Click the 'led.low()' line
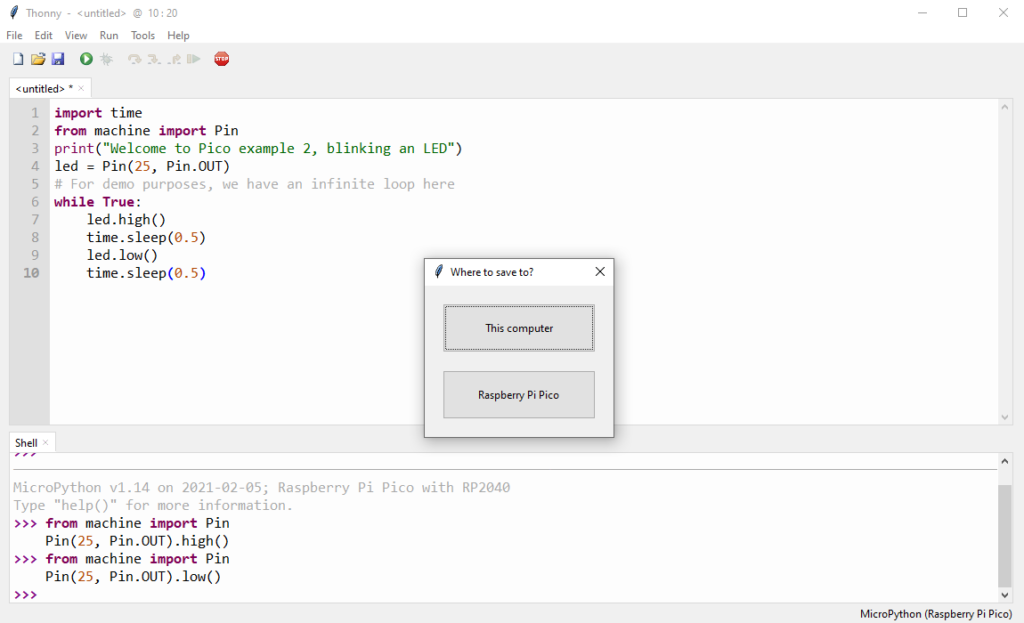 coord(122,255)
